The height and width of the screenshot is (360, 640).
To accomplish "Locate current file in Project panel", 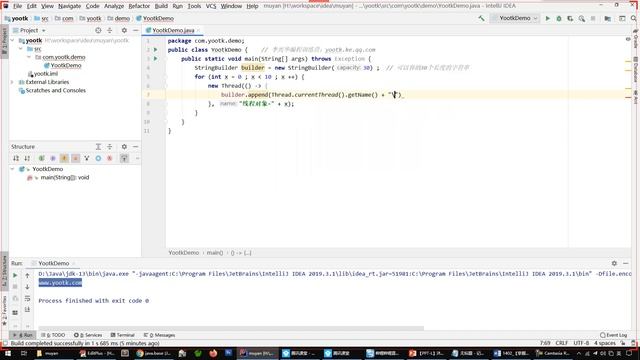I will click(x=98, y=30).
